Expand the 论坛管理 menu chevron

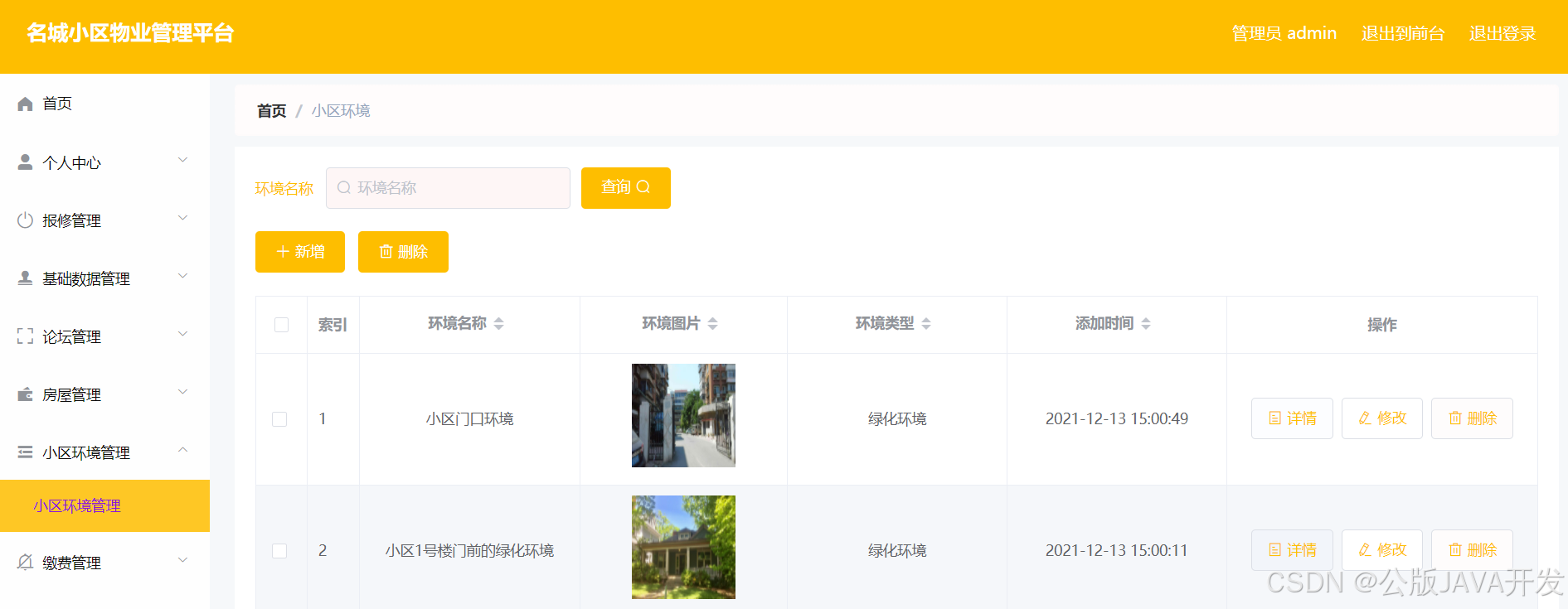(x=183, y=334)
